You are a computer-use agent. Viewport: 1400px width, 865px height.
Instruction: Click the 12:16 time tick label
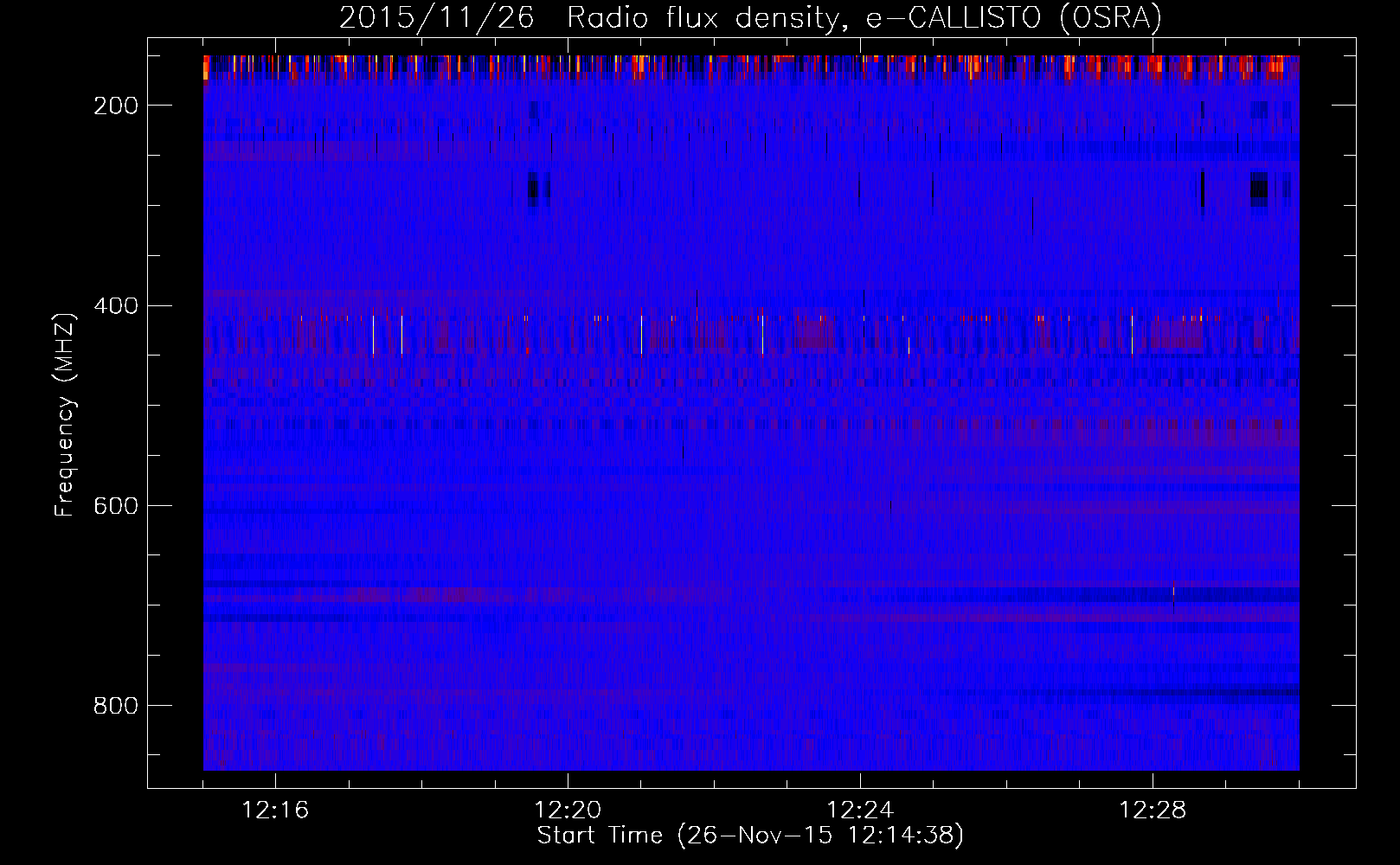pos(275,811)
